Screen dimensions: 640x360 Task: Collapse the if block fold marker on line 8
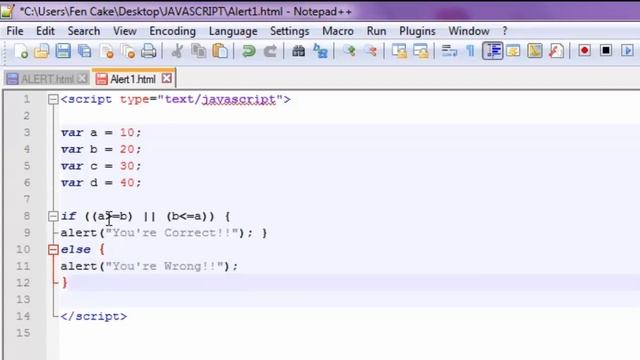pyautogui.click(x=53, y=216)
